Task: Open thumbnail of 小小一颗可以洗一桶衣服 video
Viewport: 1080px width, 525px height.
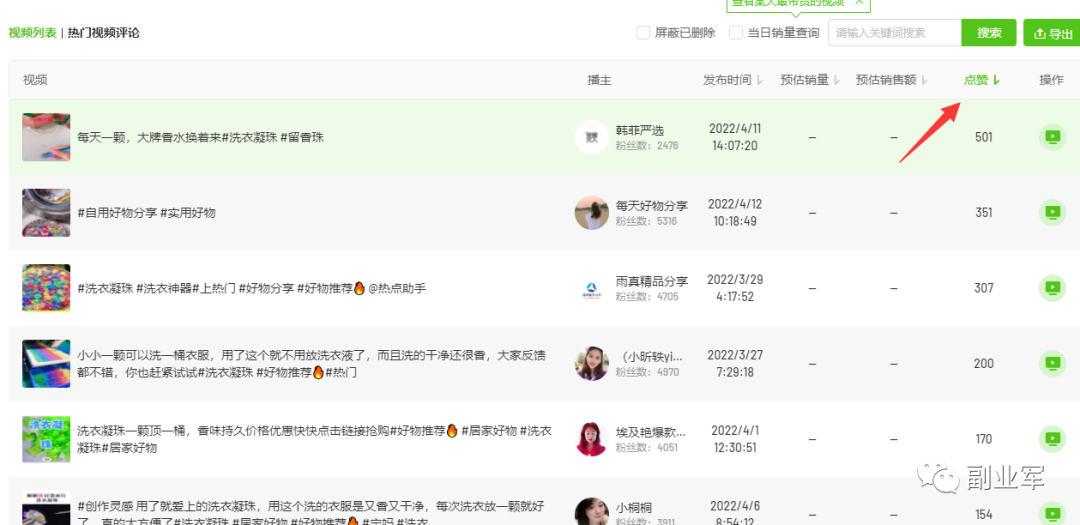Action: [46, 363]
